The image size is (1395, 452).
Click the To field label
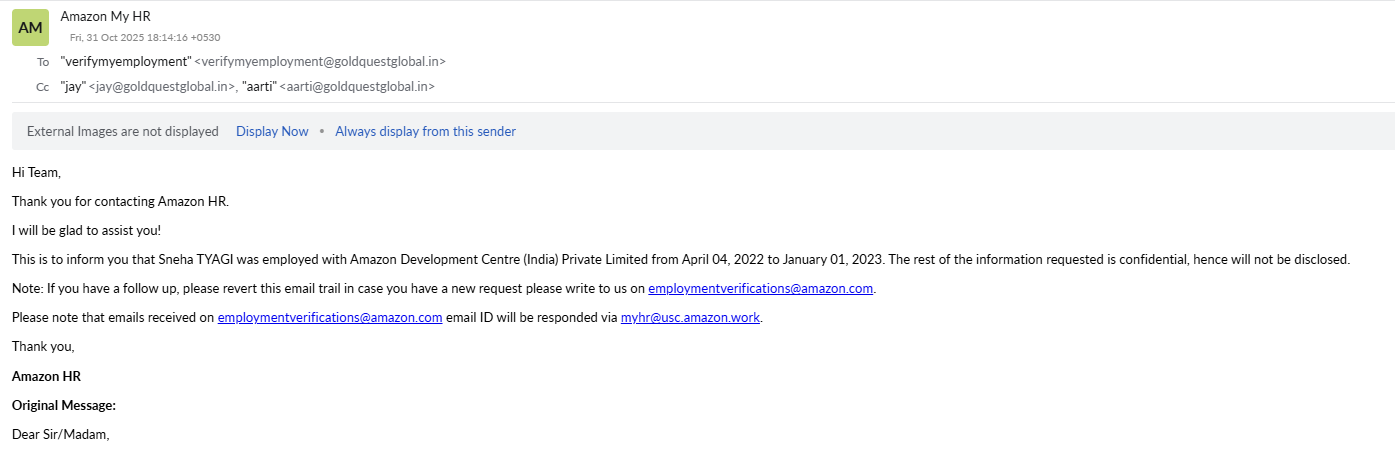coord(43,62)
